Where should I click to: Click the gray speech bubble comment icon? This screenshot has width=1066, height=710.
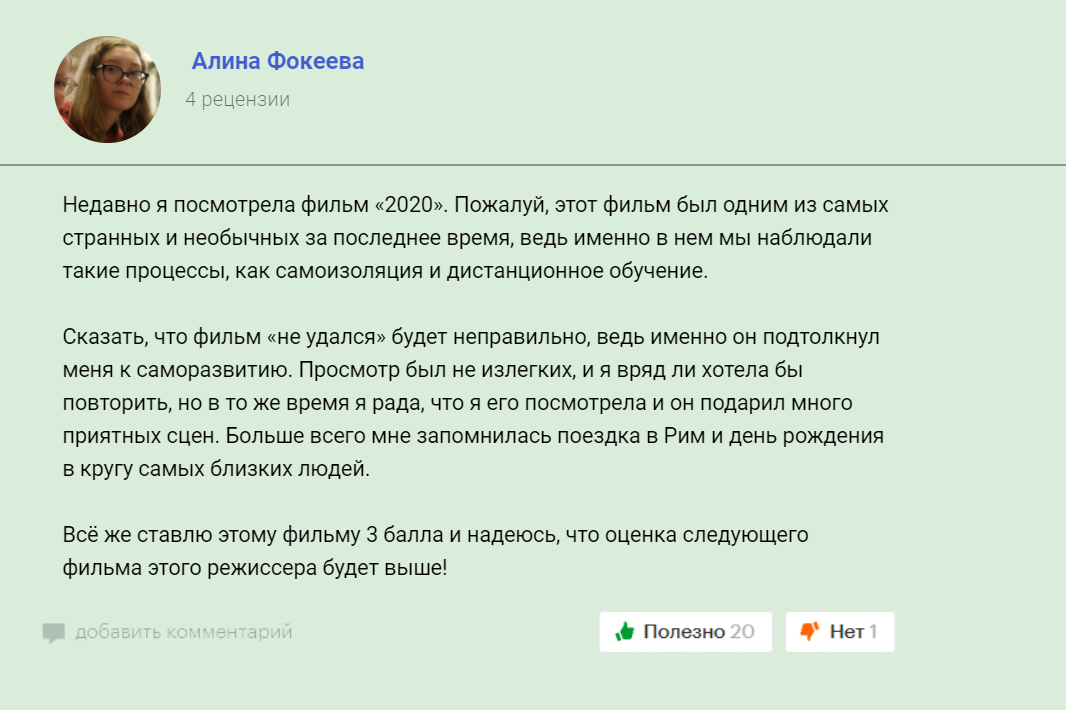tap(54, 633)
